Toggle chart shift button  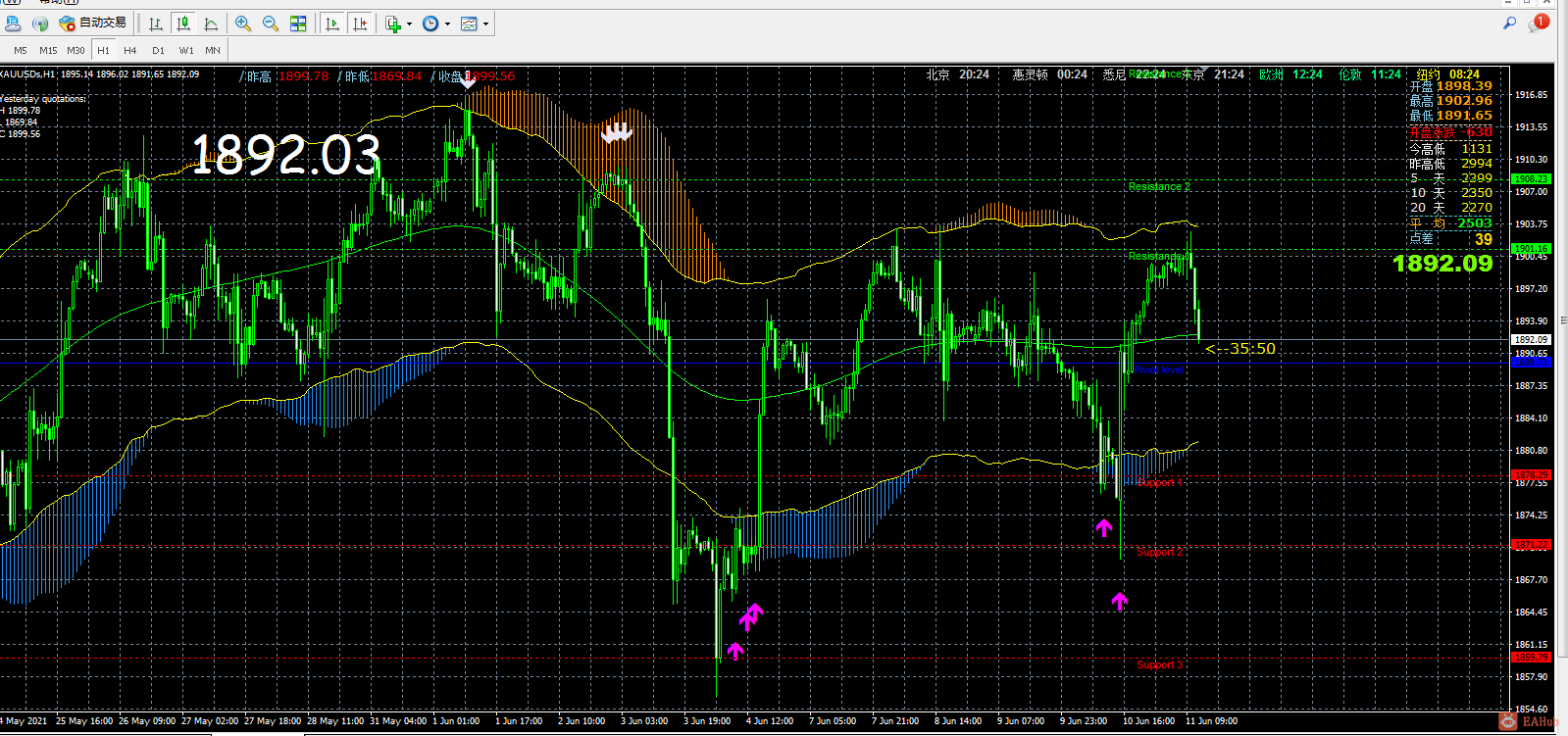click(360, 24)
